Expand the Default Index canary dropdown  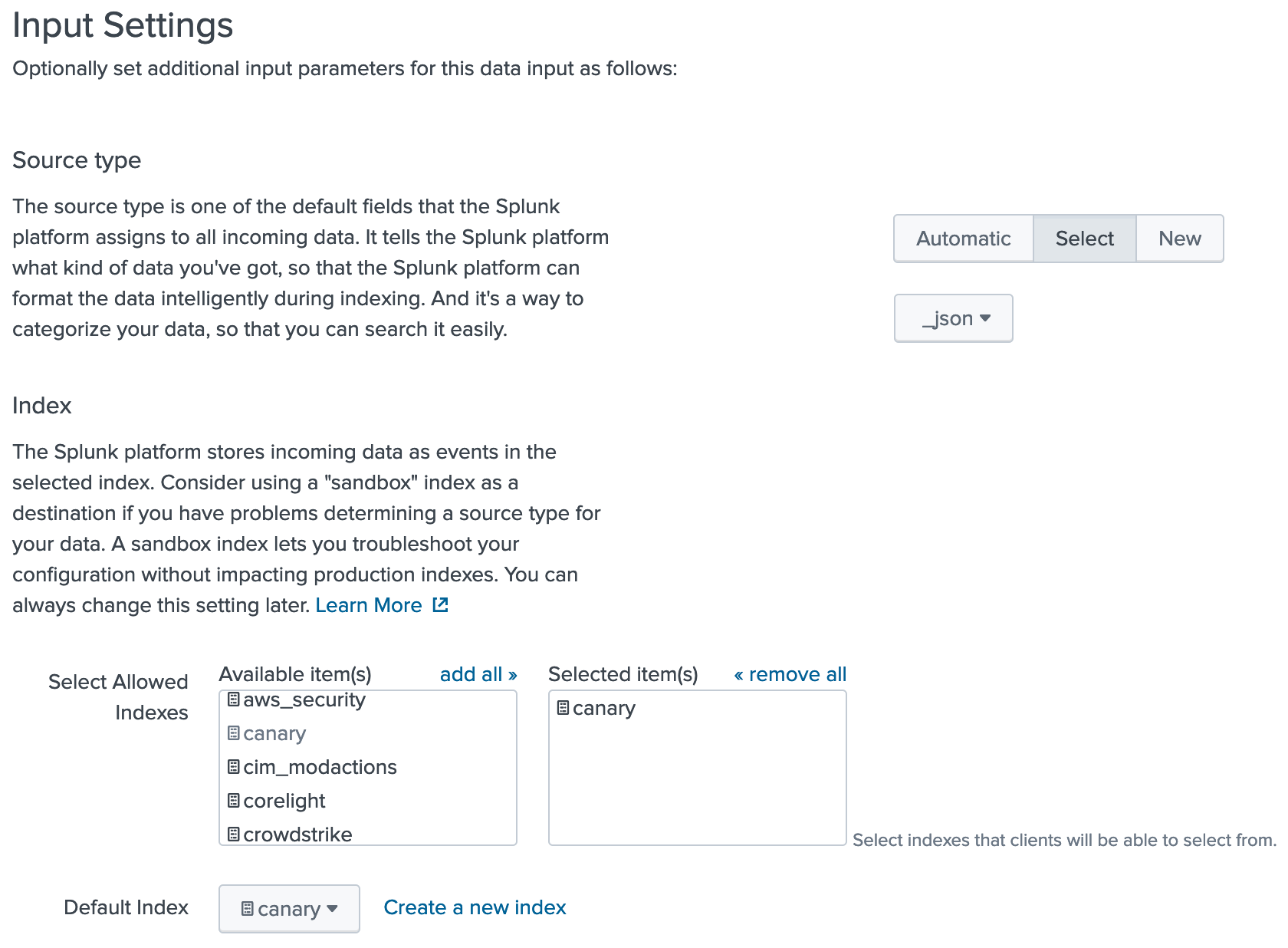tap(289, 909)
